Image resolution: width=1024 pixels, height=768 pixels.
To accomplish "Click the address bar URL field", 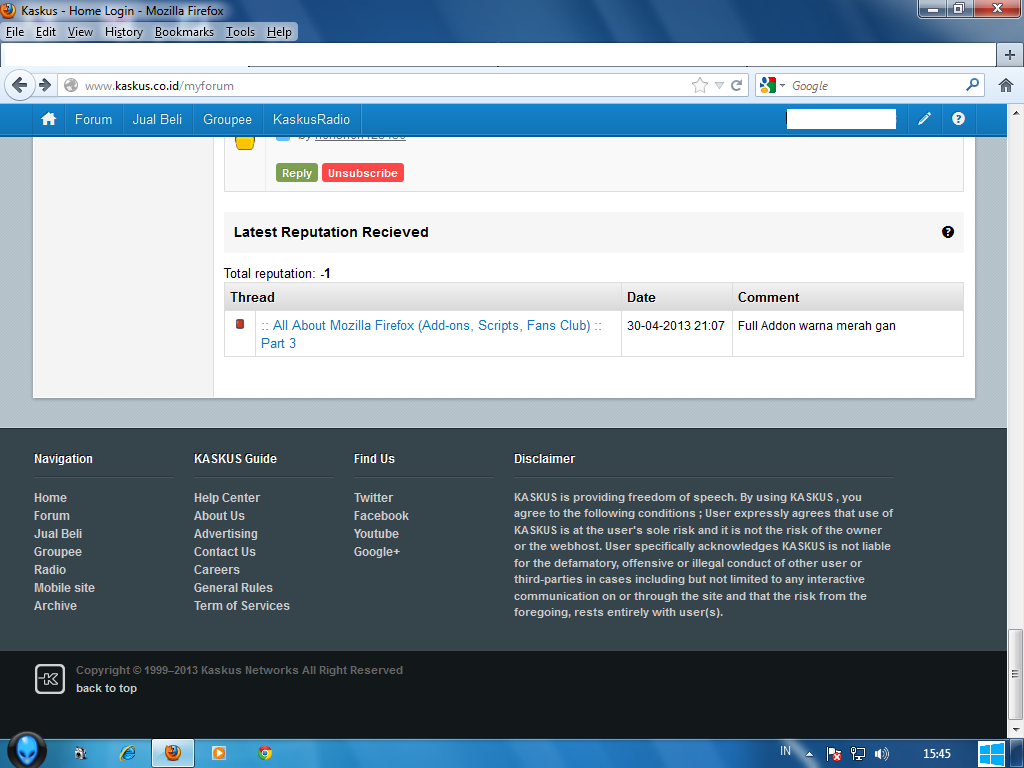I will 385,86.
